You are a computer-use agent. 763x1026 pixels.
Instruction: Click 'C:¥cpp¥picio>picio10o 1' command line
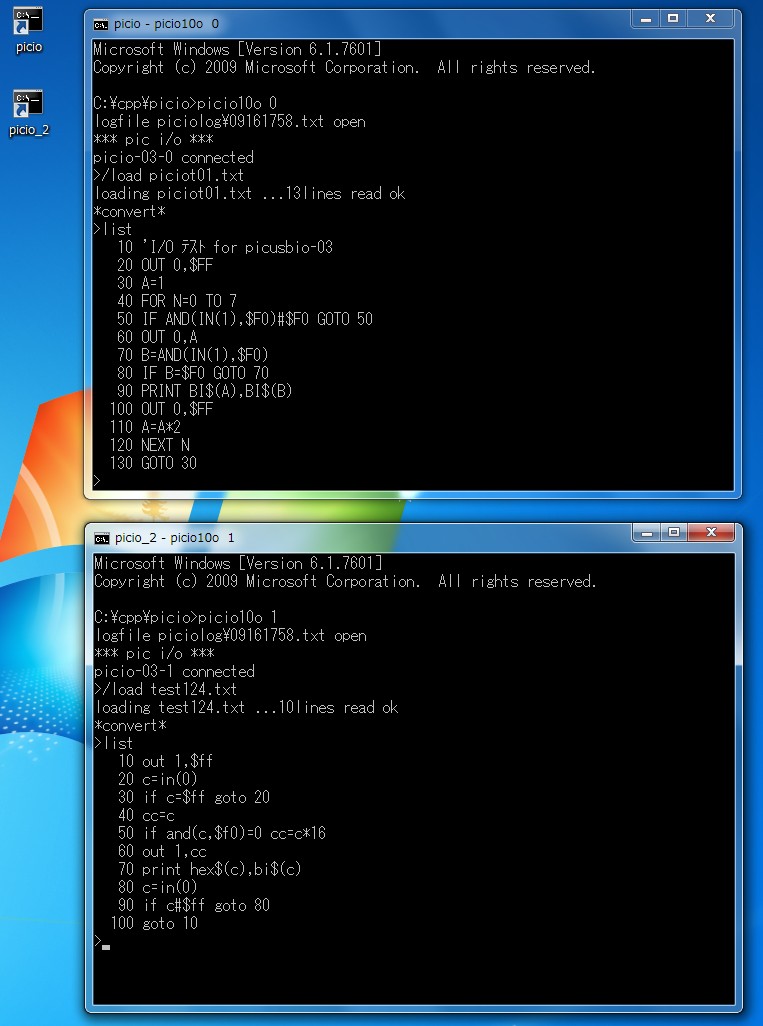[x=186, y=617]
